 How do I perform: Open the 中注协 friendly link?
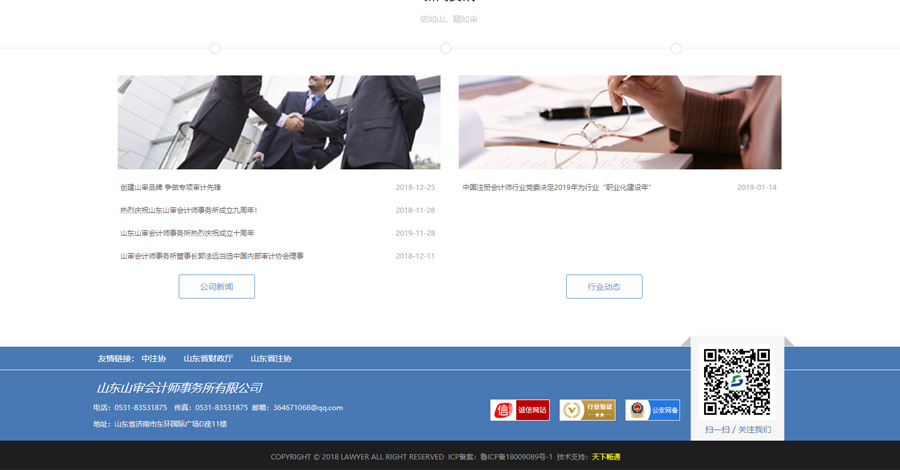click(x=154, y=359)
